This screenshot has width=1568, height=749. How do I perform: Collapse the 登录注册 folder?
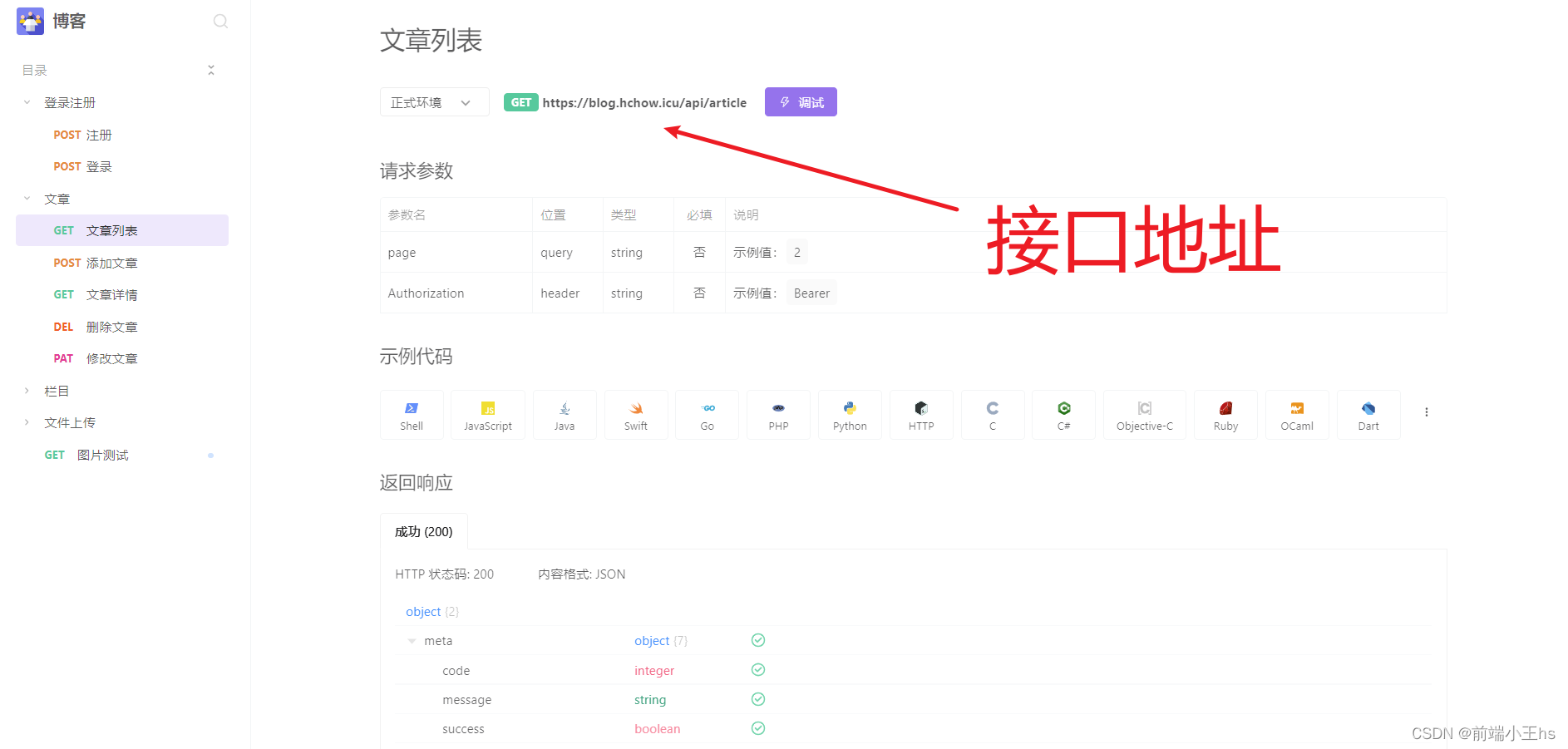tap(27, 102)
